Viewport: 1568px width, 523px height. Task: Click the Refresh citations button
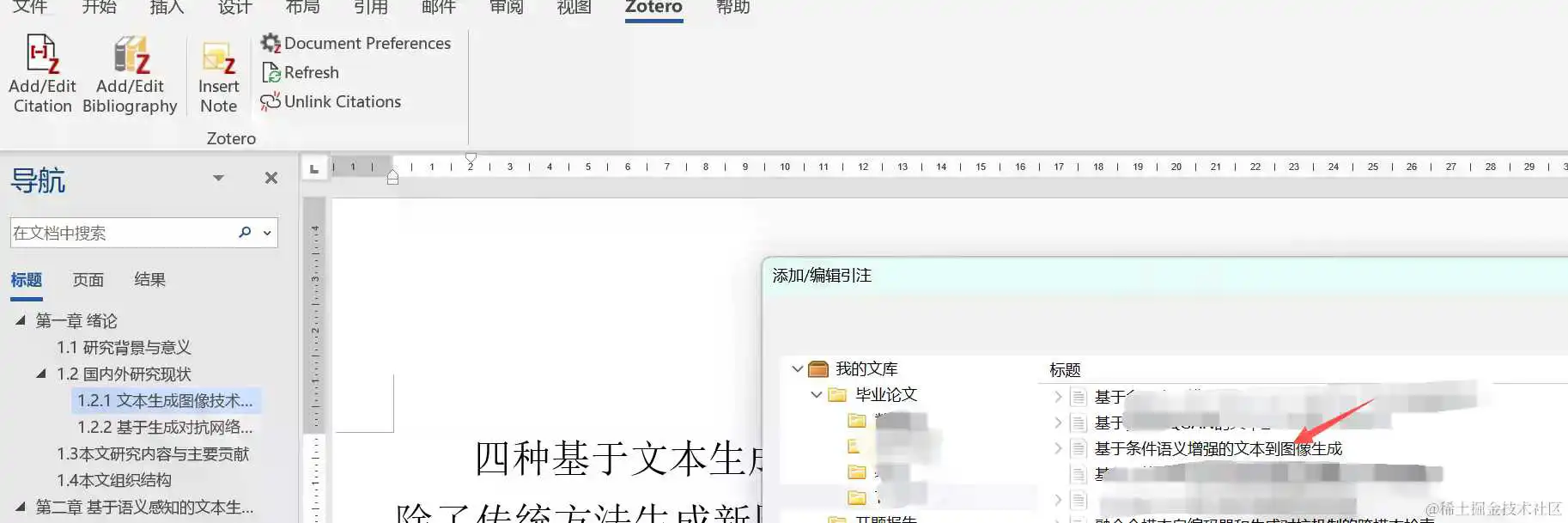tap(301, 72)
